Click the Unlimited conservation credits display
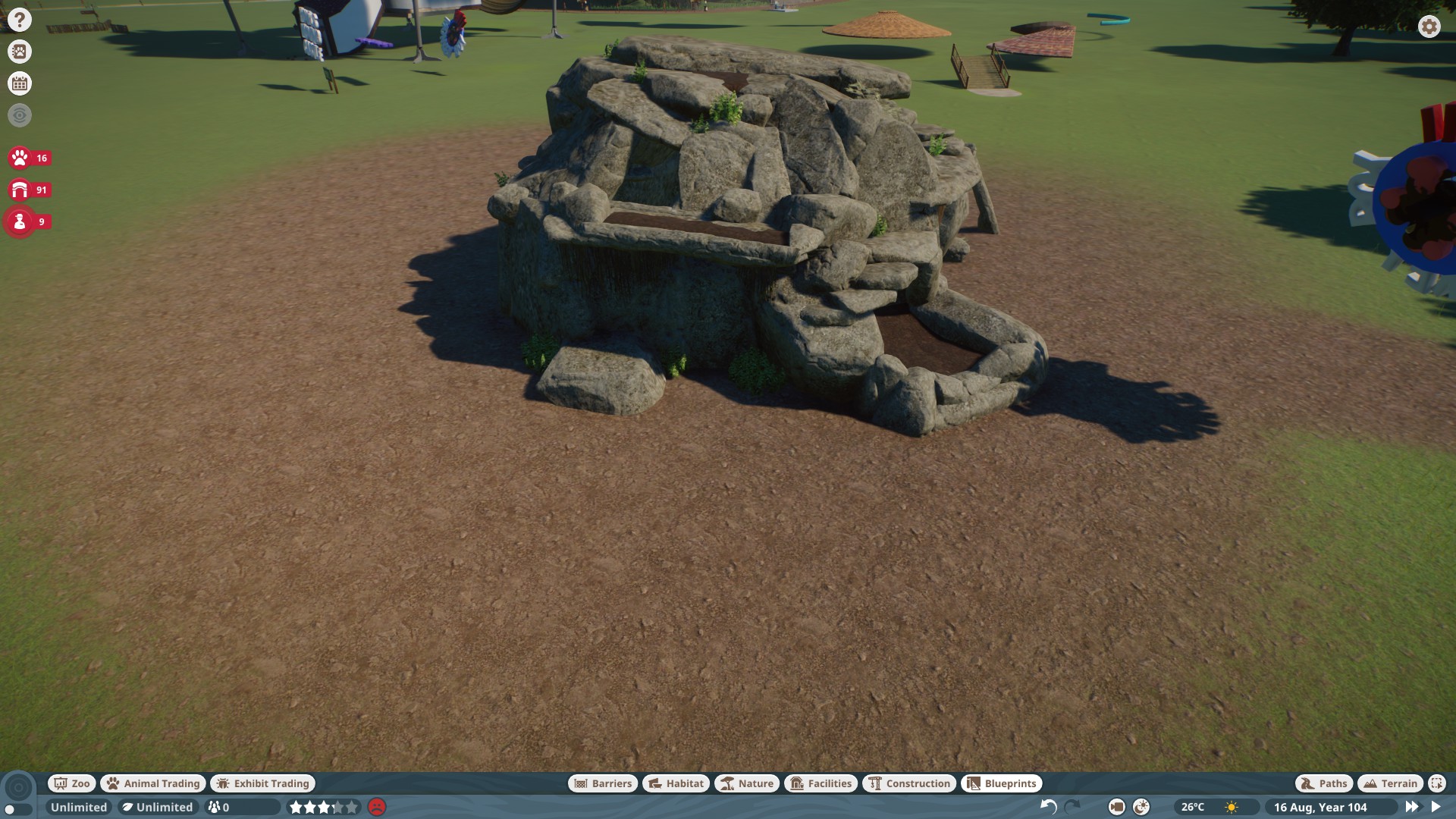The width and height of the screenshot is (1456, 819). 158,807
